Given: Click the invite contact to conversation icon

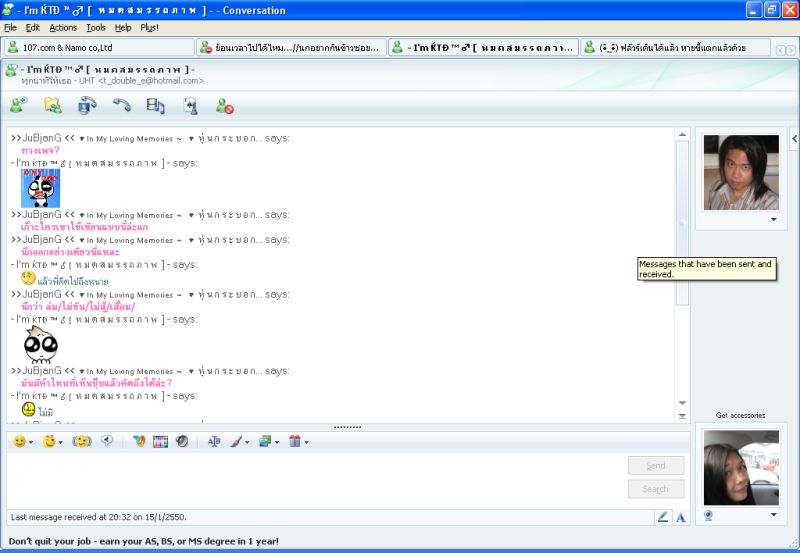Looking at the screenshot, I should [19, 106].
